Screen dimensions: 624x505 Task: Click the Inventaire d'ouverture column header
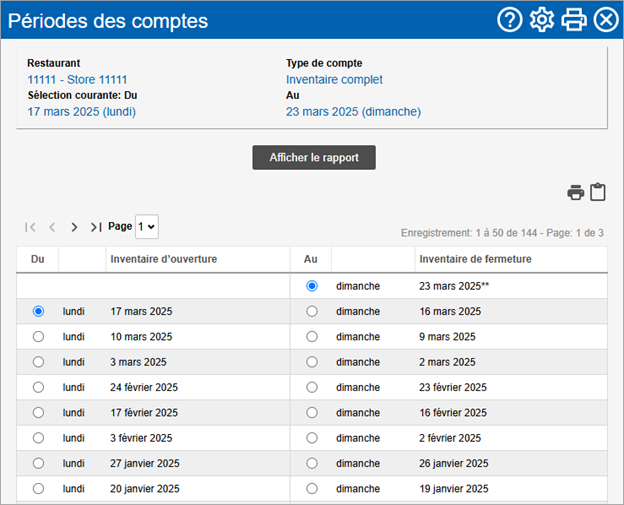tap(164, 259)
